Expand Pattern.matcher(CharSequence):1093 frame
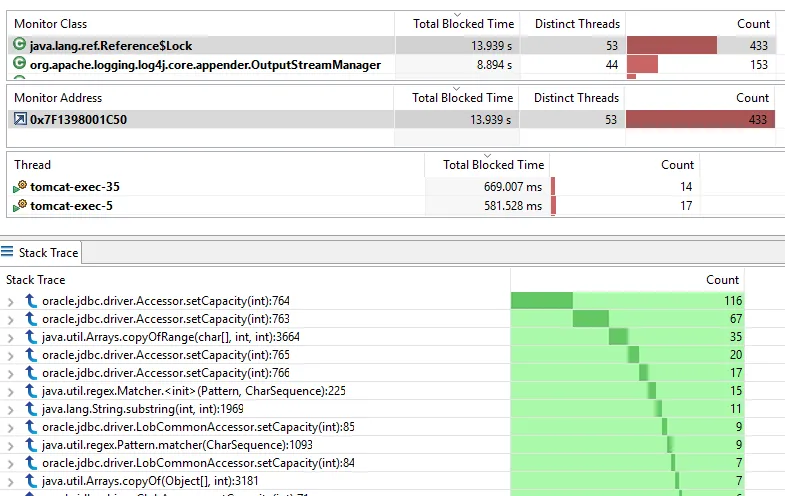 pos(11,446)
